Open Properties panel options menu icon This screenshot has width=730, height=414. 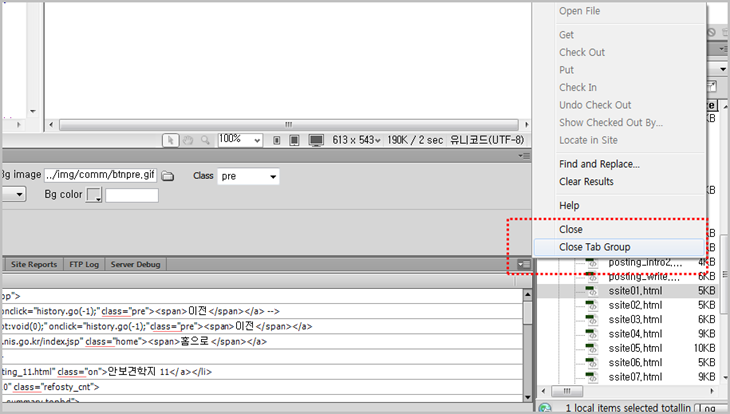coord(524,156)
